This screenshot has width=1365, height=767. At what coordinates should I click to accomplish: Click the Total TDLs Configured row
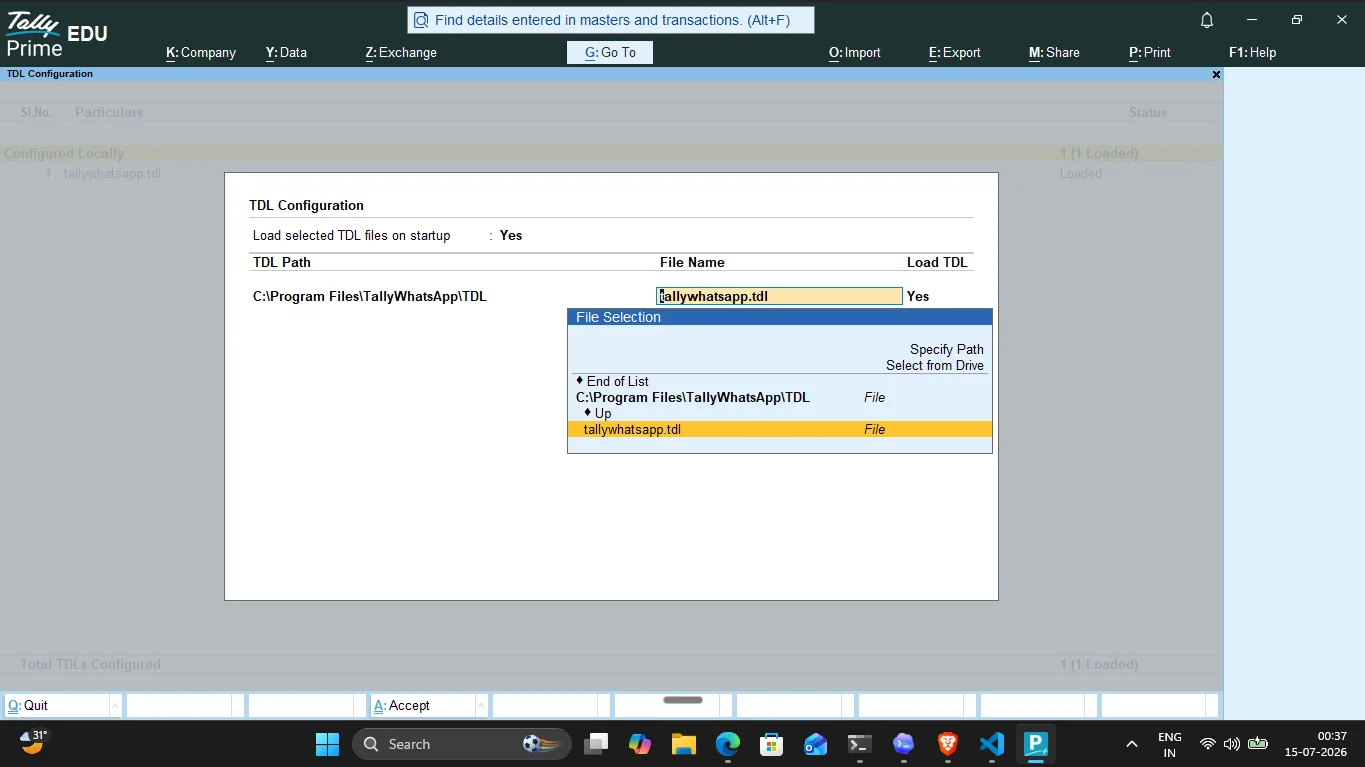point(611,664)
